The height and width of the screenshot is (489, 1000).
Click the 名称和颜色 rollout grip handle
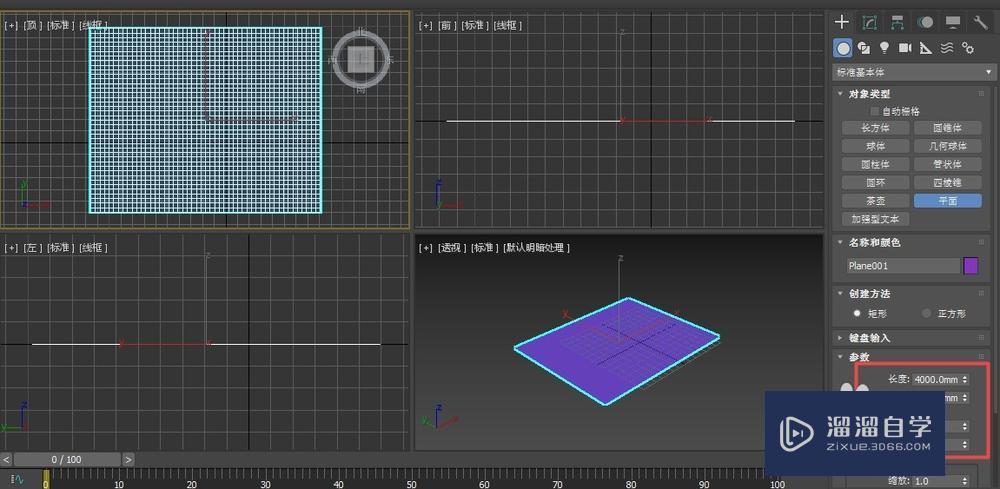tap(981, 242)
